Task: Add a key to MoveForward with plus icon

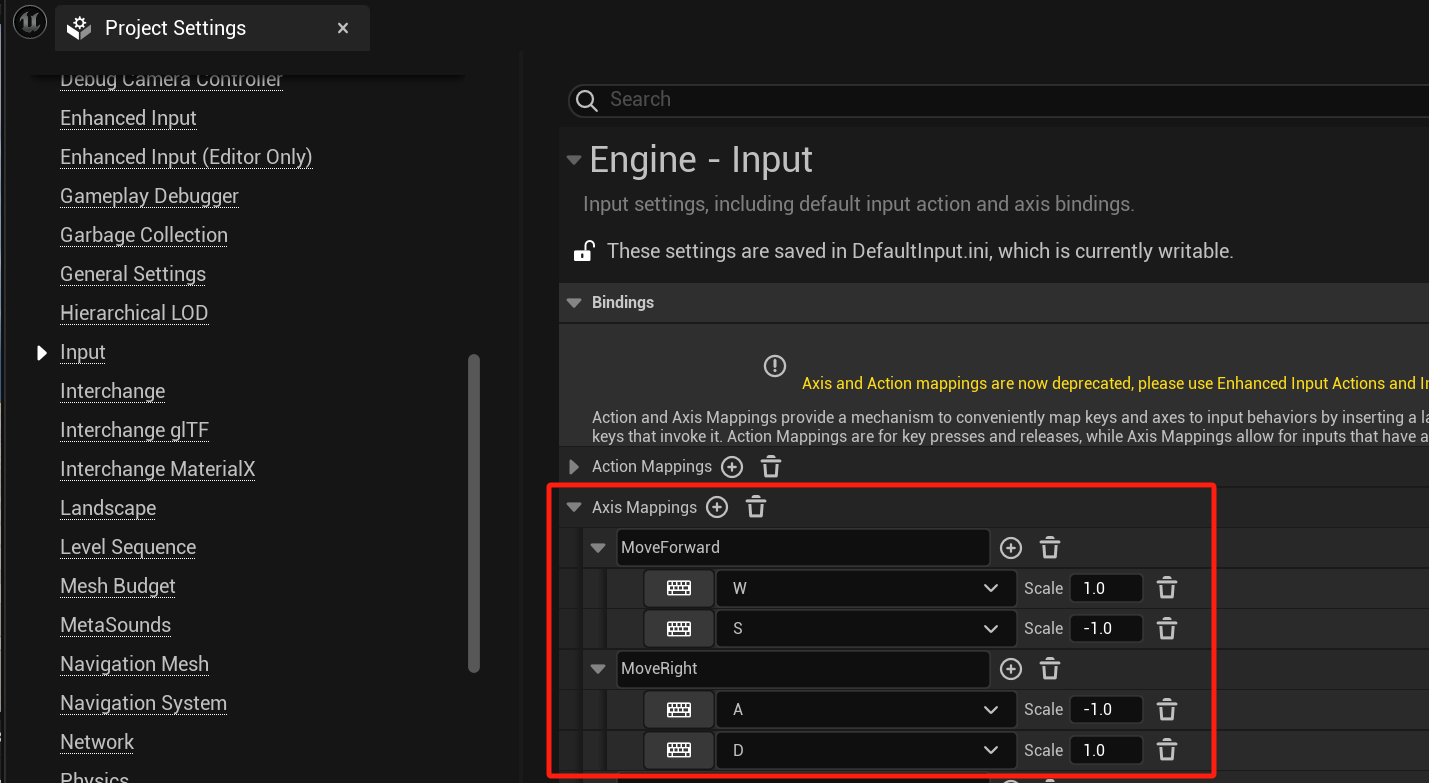Action: click(x=1011, y=548)
